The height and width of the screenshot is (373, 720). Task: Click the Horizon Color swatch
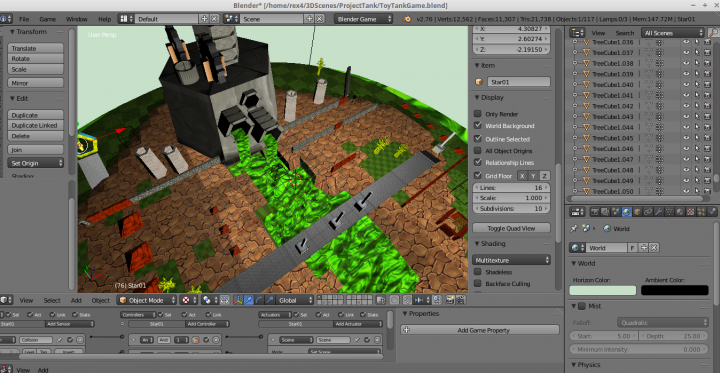coord(603,290)
